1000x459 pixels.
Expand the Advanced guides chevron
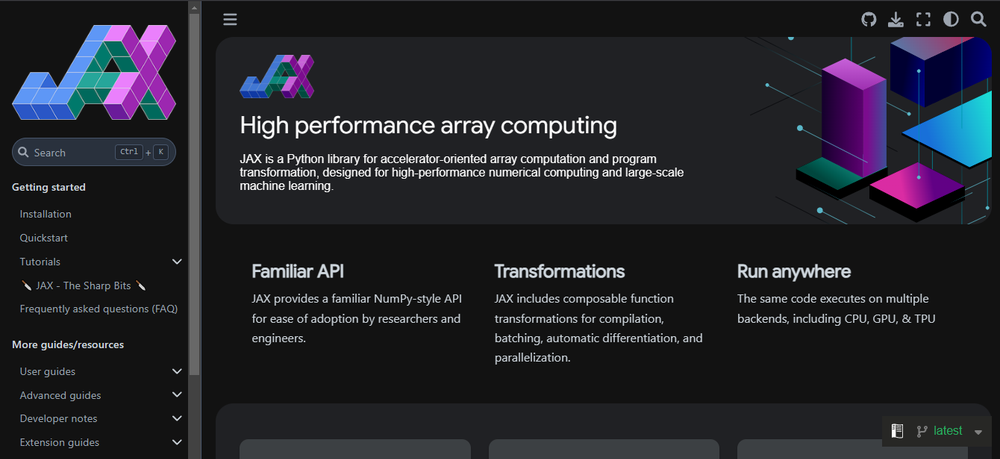tap(177, 395)
